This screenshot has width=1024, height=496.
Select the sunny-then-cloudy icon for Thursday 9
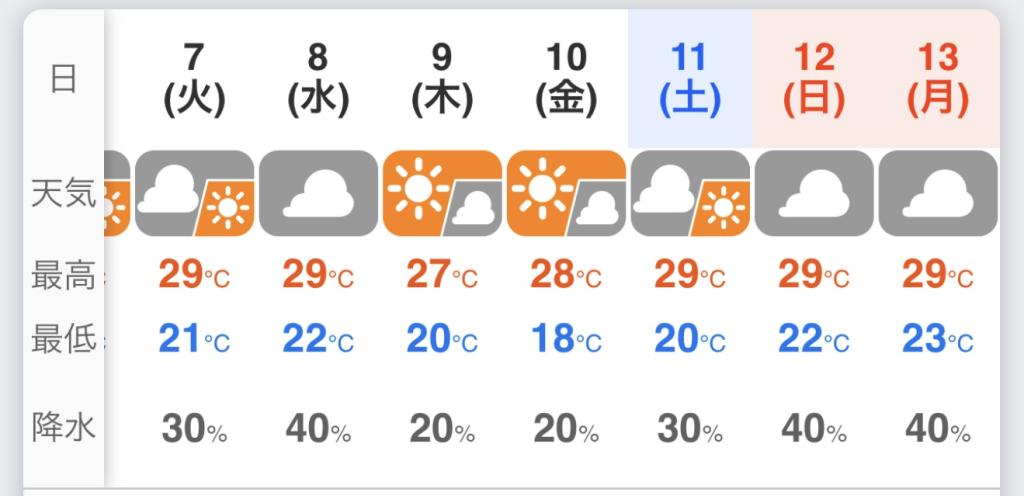[x=442, y=193]
